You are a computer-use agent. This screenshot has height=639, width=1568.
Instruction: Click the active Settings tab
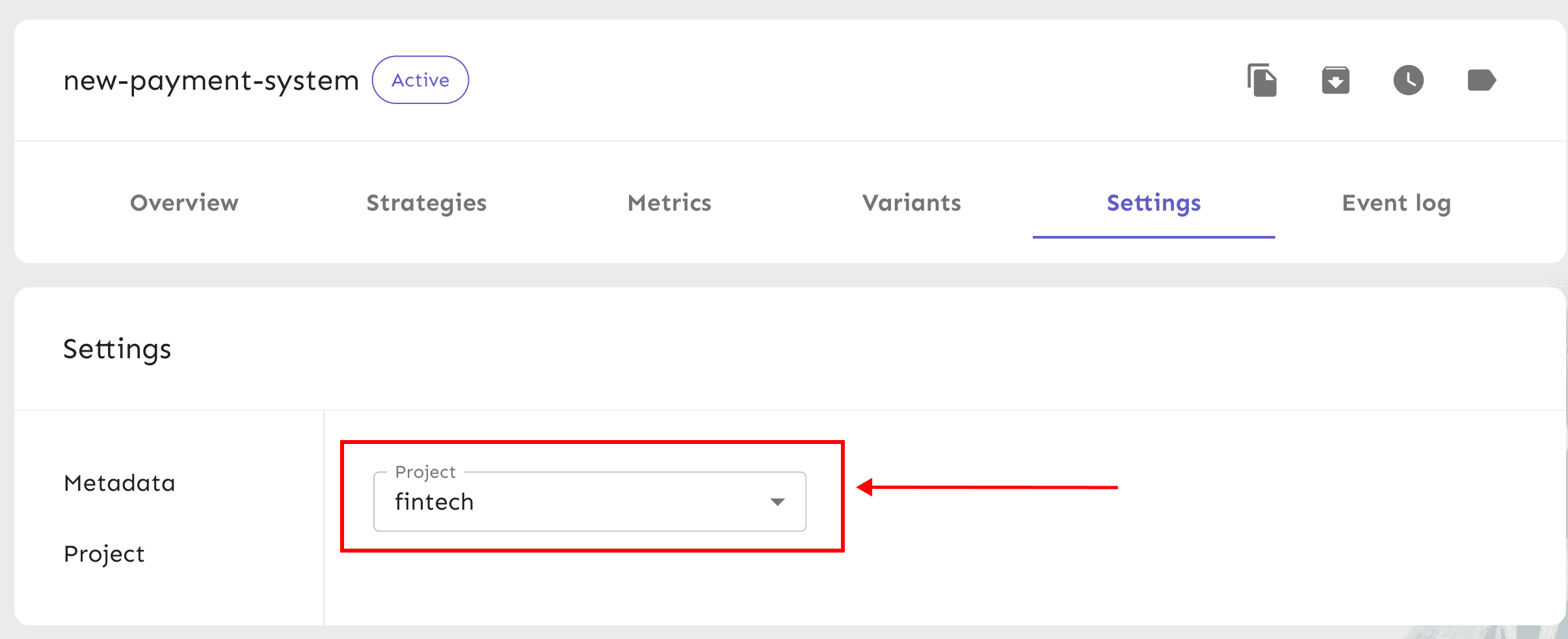[1154, 203]
